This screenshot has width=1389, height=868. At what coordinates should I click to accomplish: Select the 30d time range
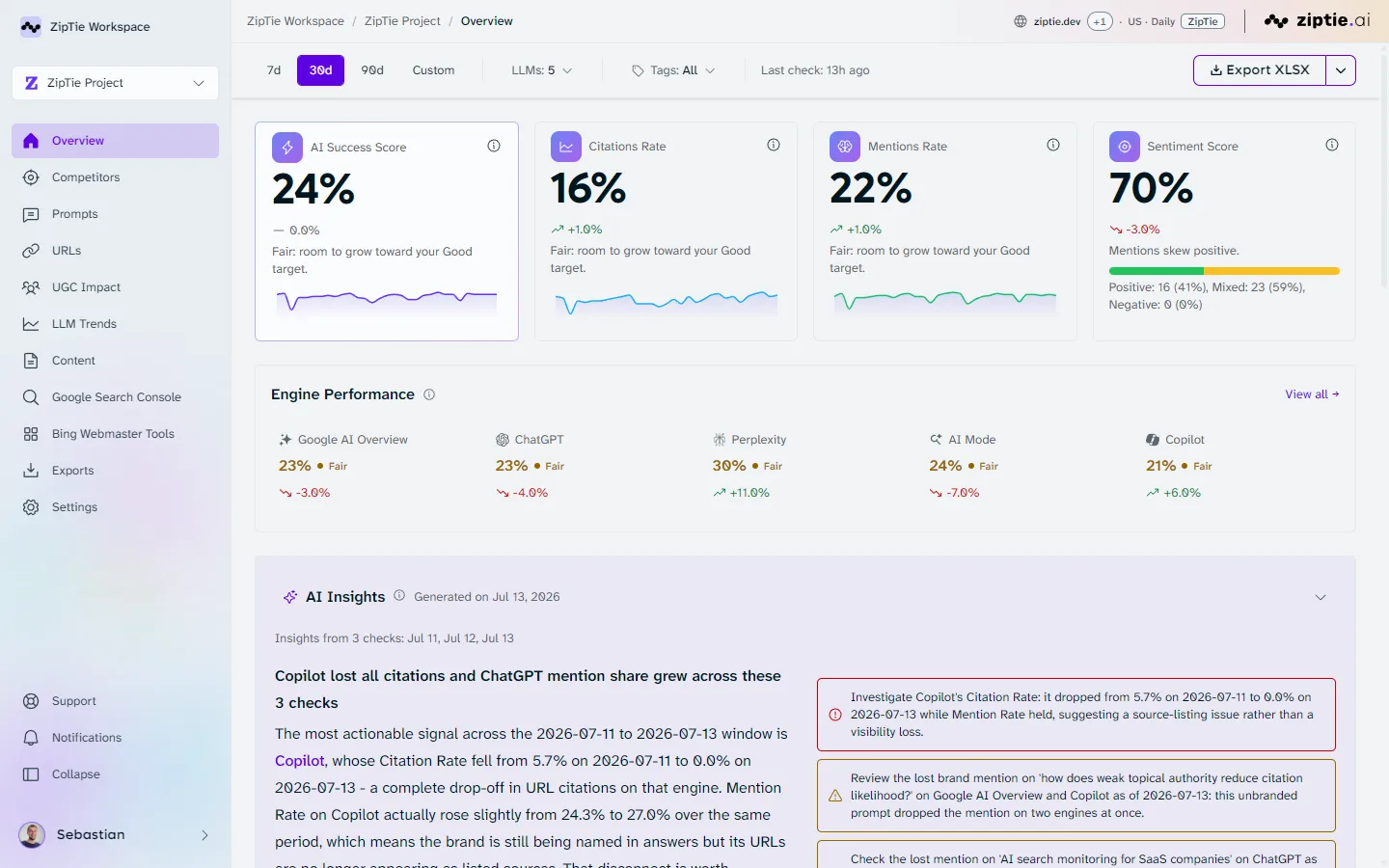[x=321, y=70]
